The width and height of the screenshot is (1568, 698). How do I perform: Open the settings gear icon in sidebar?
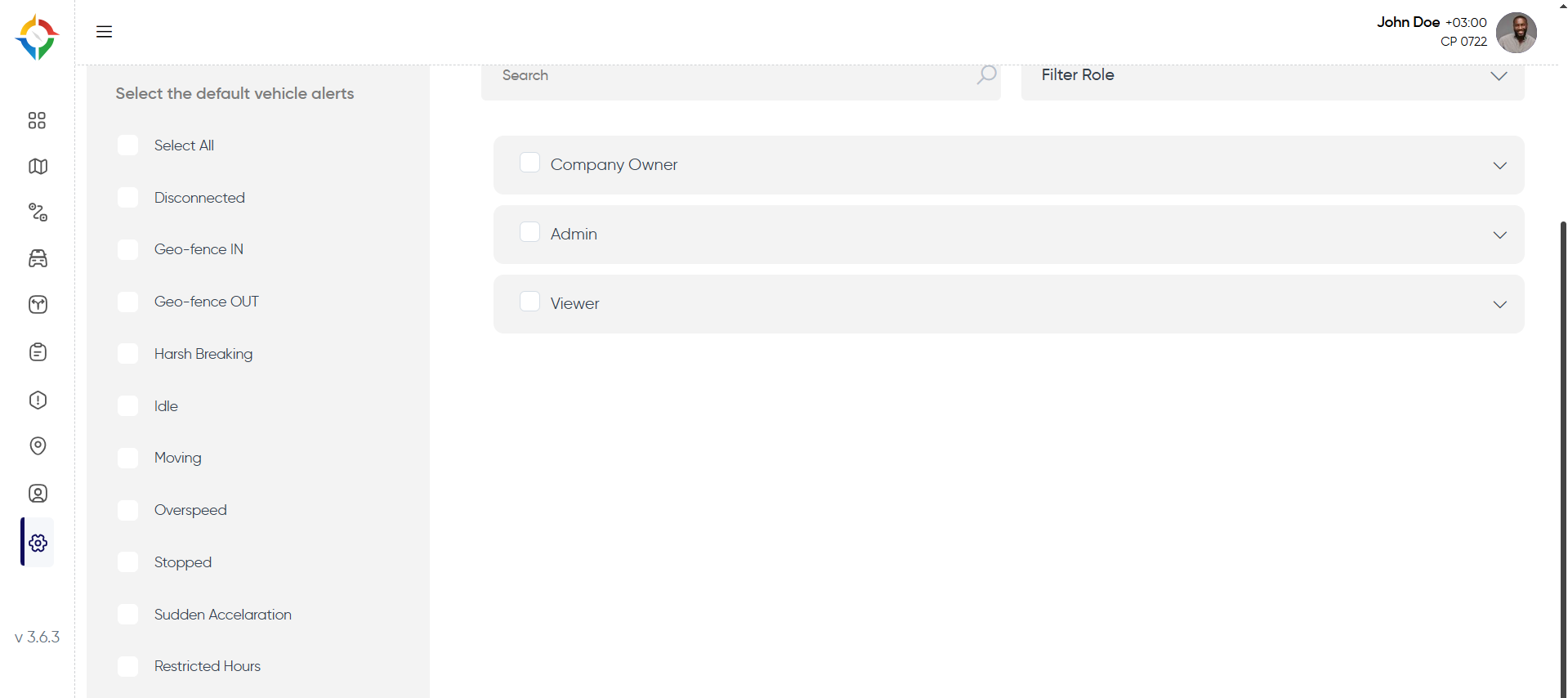(x=38, y=543)
